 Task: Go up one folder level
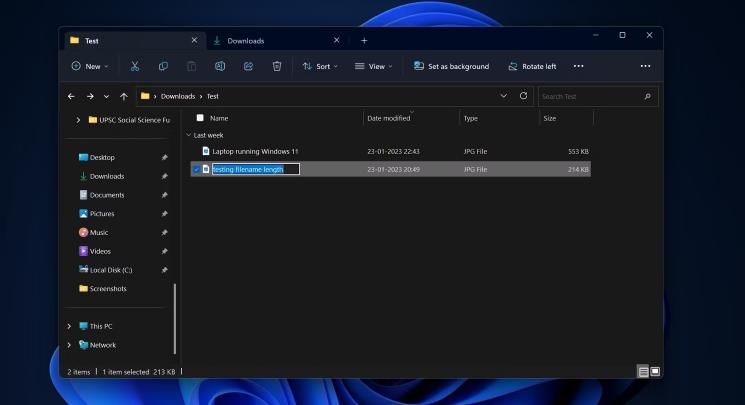124,96
